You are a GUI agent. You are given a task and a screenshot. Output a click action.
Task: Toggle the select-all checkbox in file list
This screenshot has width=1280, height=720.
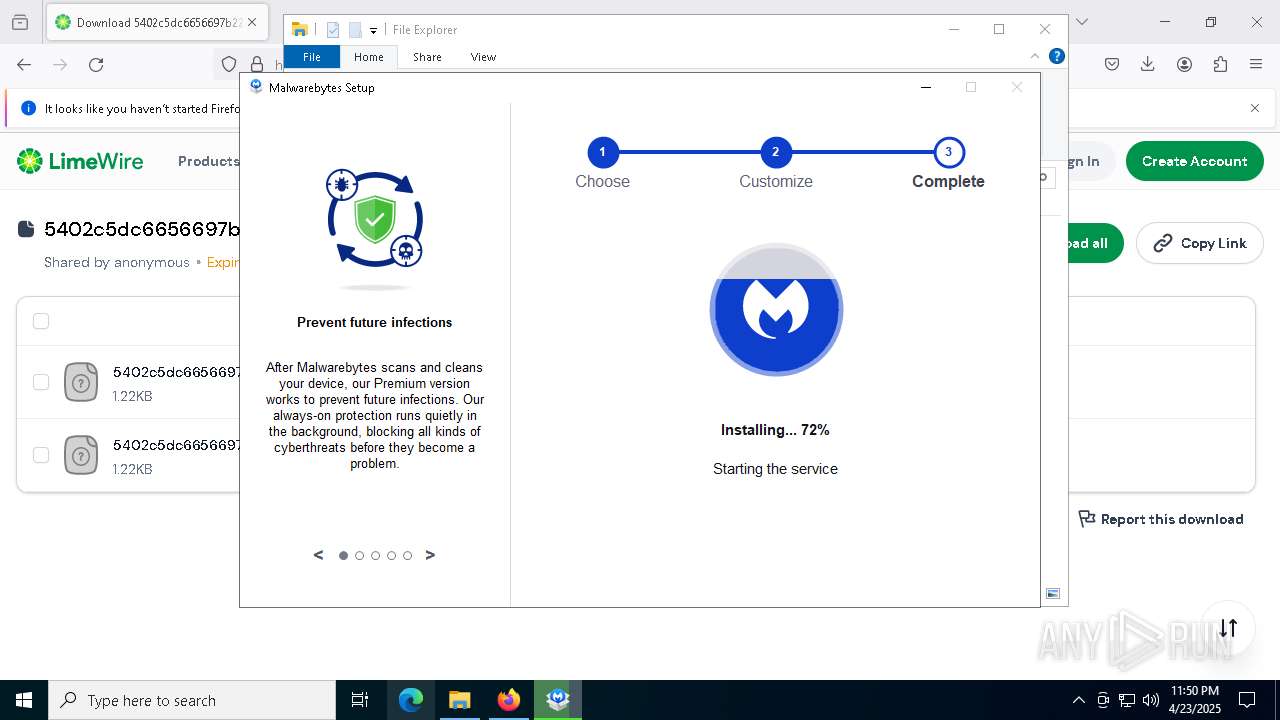pyautogui.click(x=41, y=321)
